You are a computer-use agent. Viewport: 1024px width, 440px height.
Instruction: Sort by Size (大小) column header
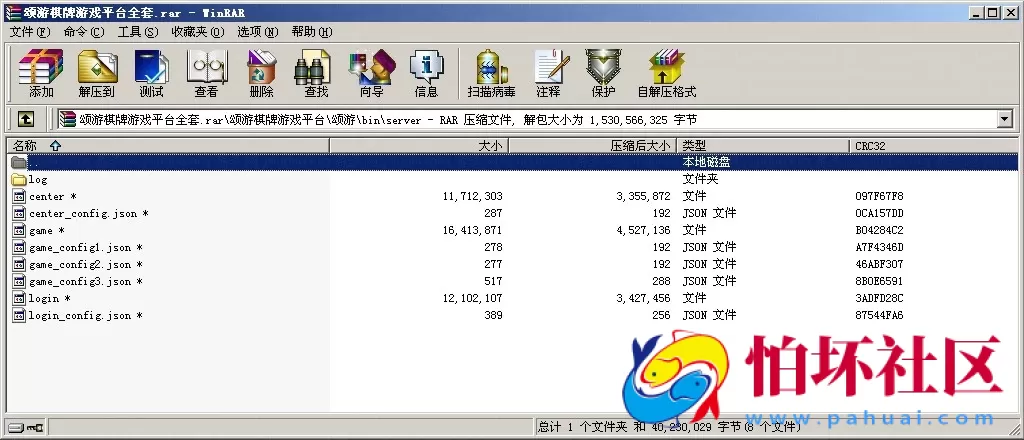pyautogui.click(x=419, y=146)
